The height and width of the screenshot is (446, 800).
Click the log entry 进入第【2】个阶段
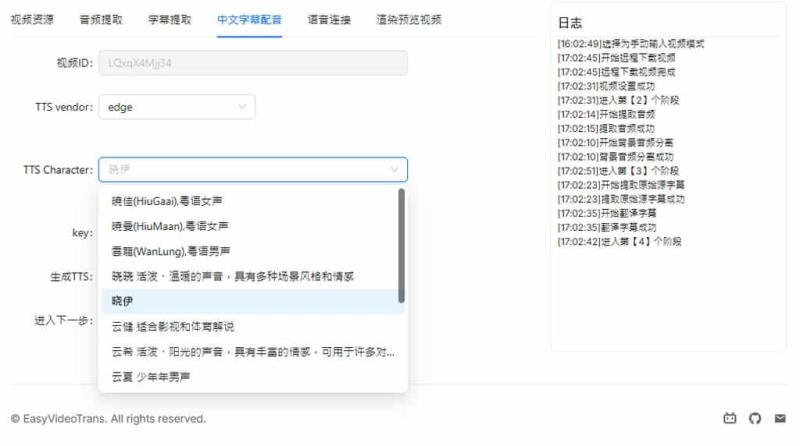[618, 100]
